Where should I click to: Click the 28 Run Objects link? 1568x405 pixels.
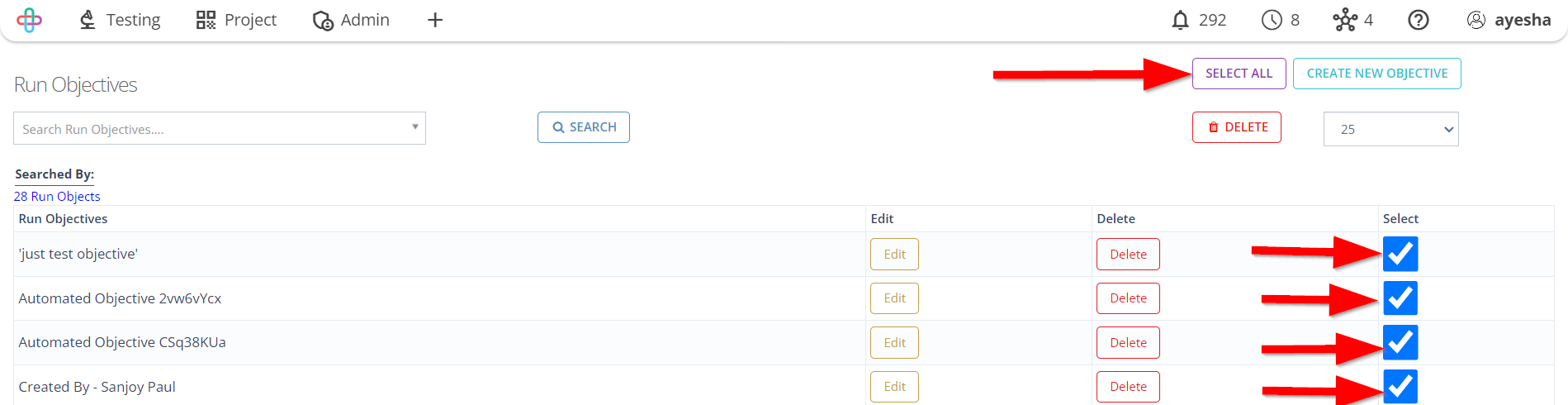click(x=57, y=197)
